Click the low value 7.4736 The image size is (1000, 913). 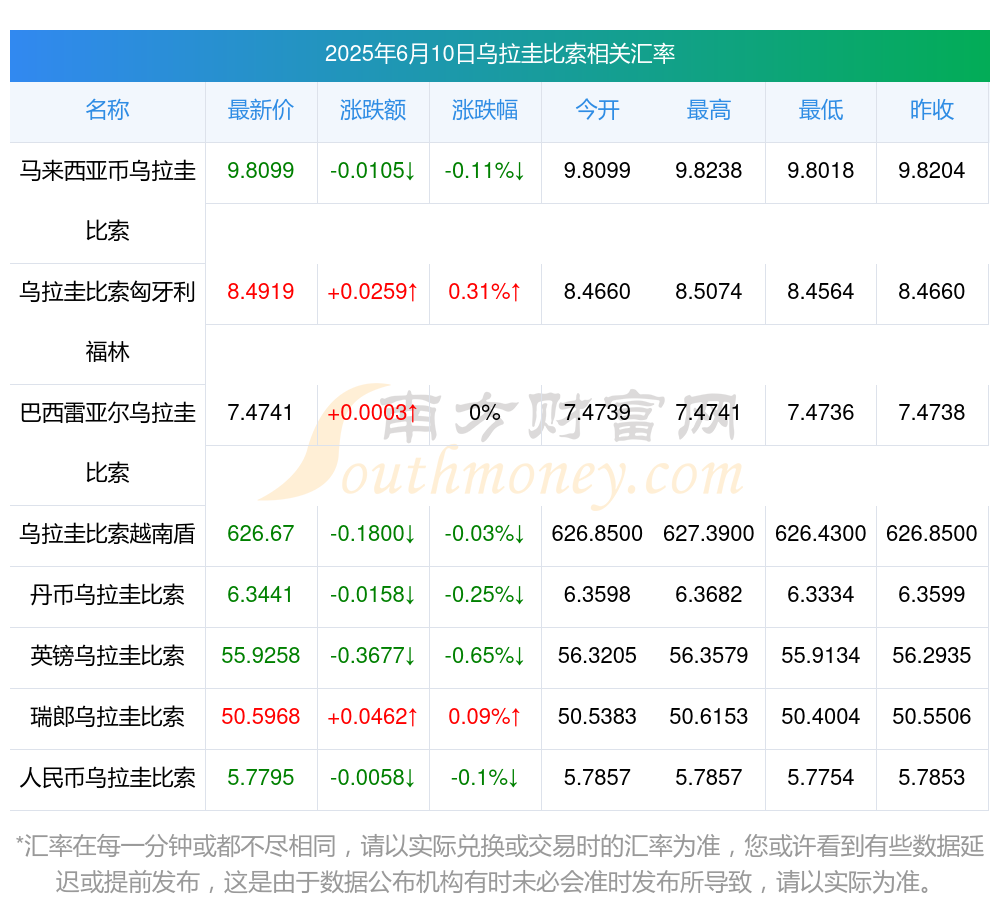tap(821, 413)
